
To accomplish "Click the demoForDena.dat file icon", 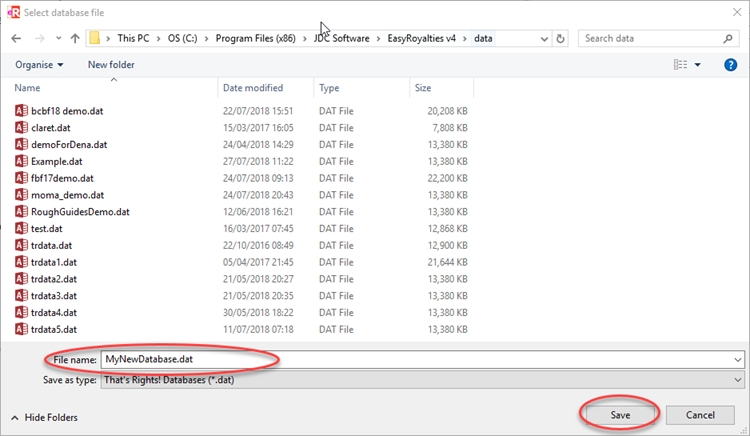I will point(21,144).
